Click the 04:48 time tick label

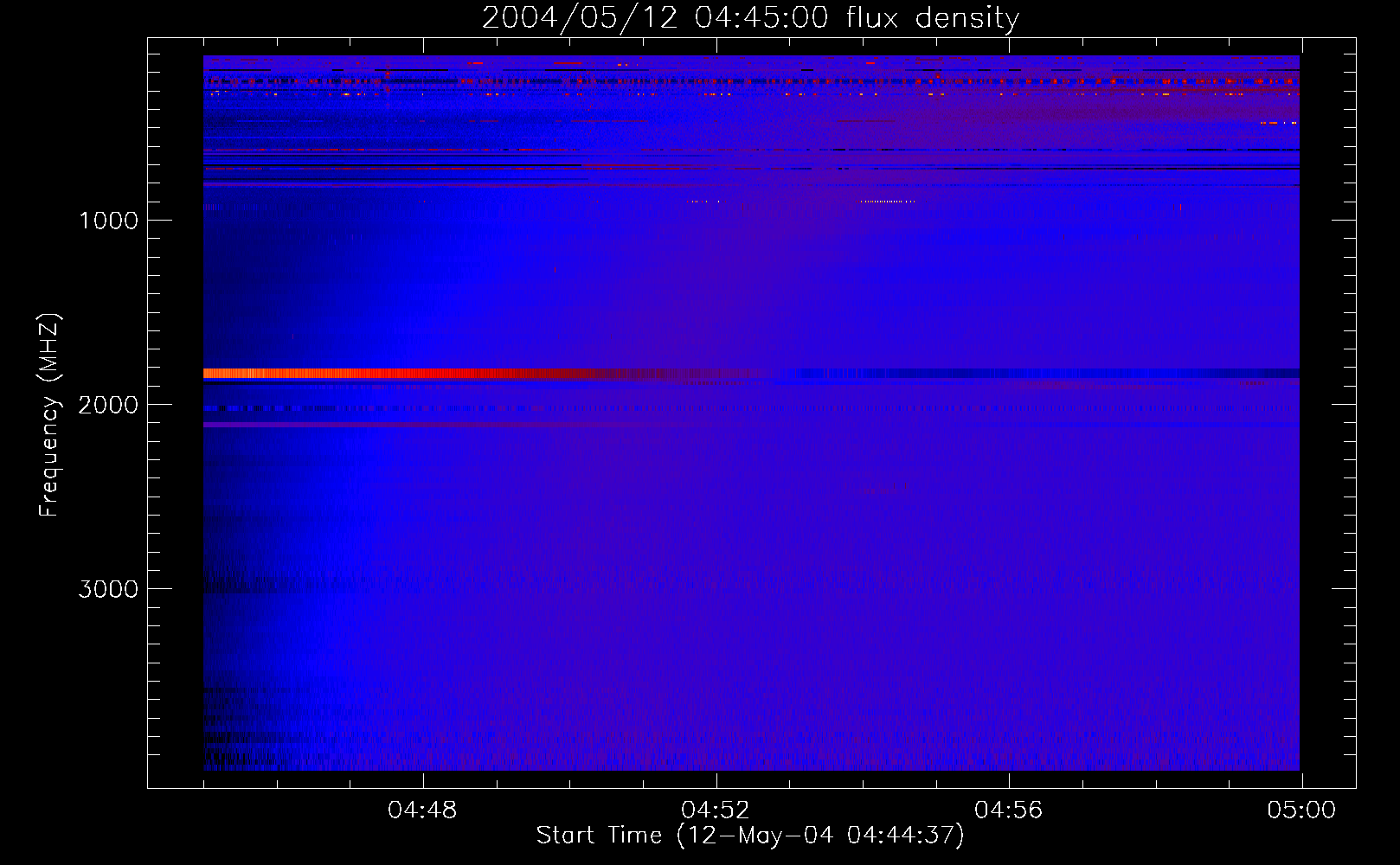(x=422, y=811)
